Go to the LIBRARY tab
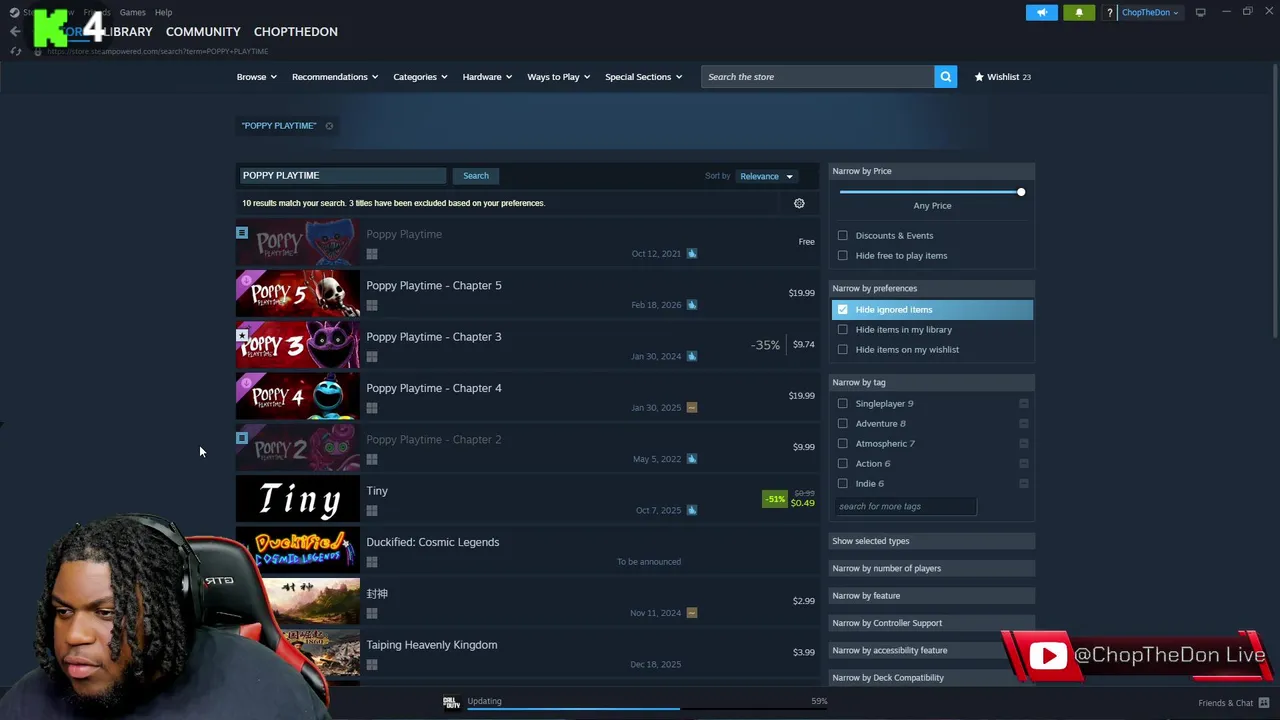Screen dimensions: 1280x720 pyautogui.click(x=127, y=32)
